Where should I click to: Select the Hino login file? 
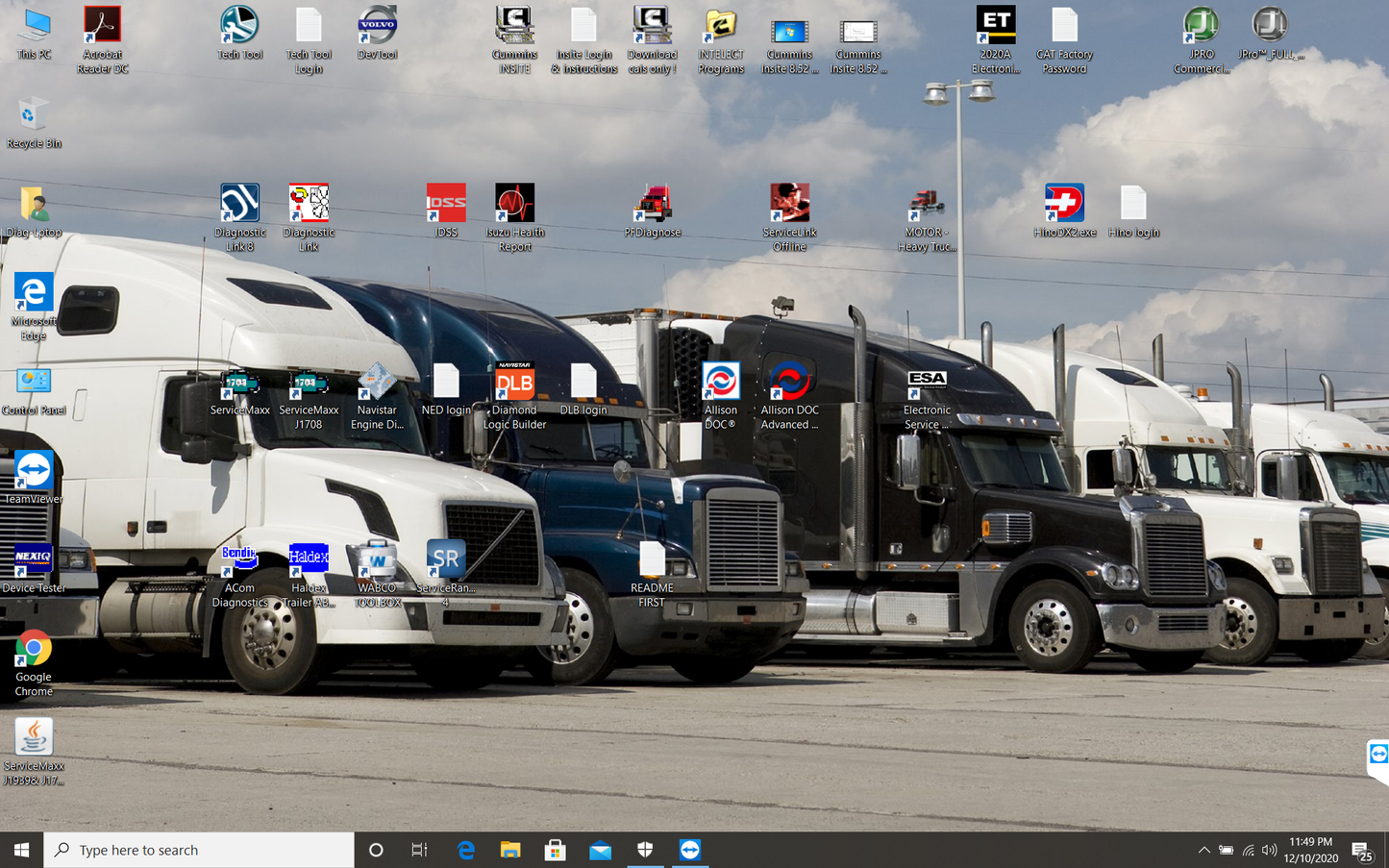(1133, 211)
